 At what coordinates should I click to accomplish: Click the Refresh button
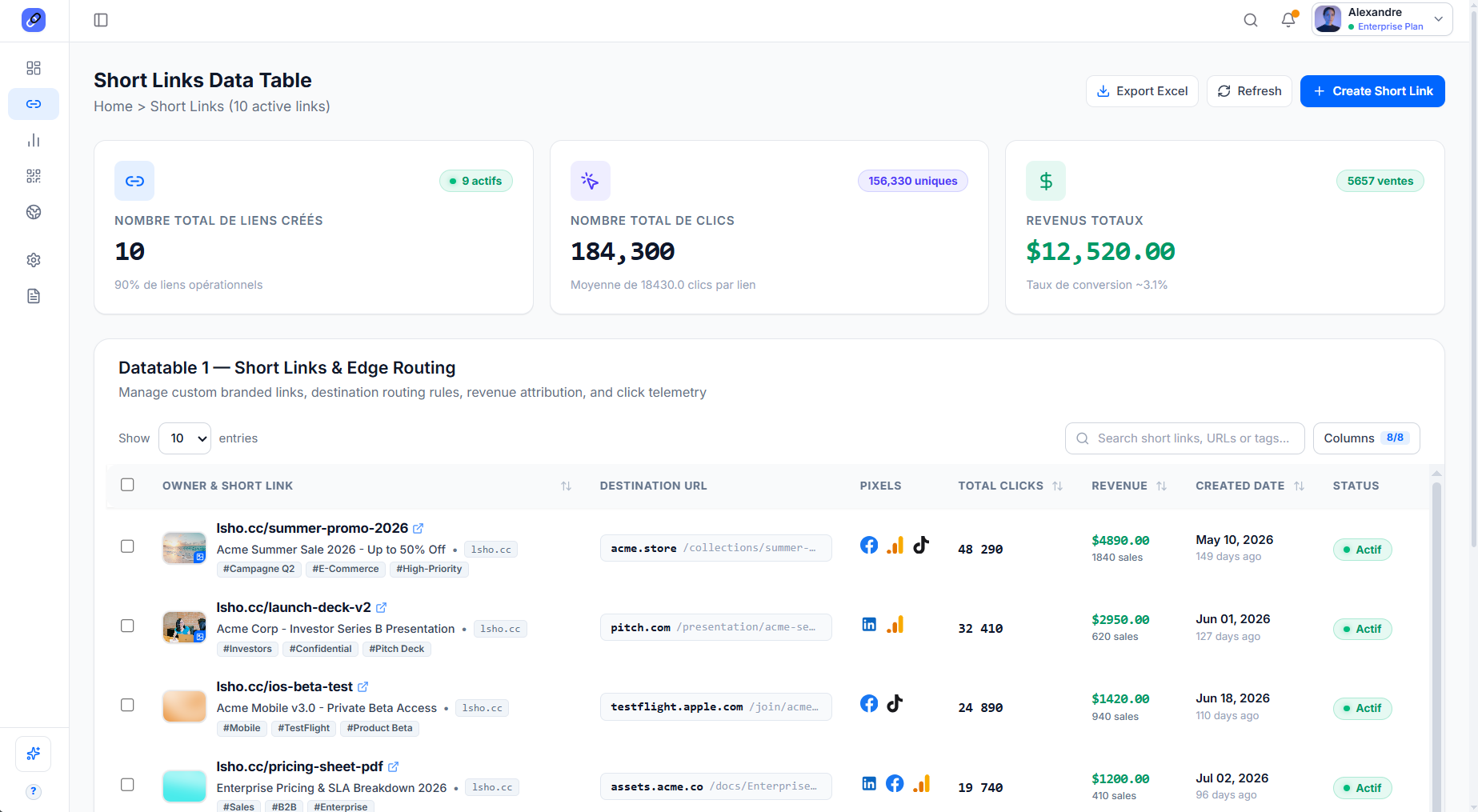coord(1249,91)
